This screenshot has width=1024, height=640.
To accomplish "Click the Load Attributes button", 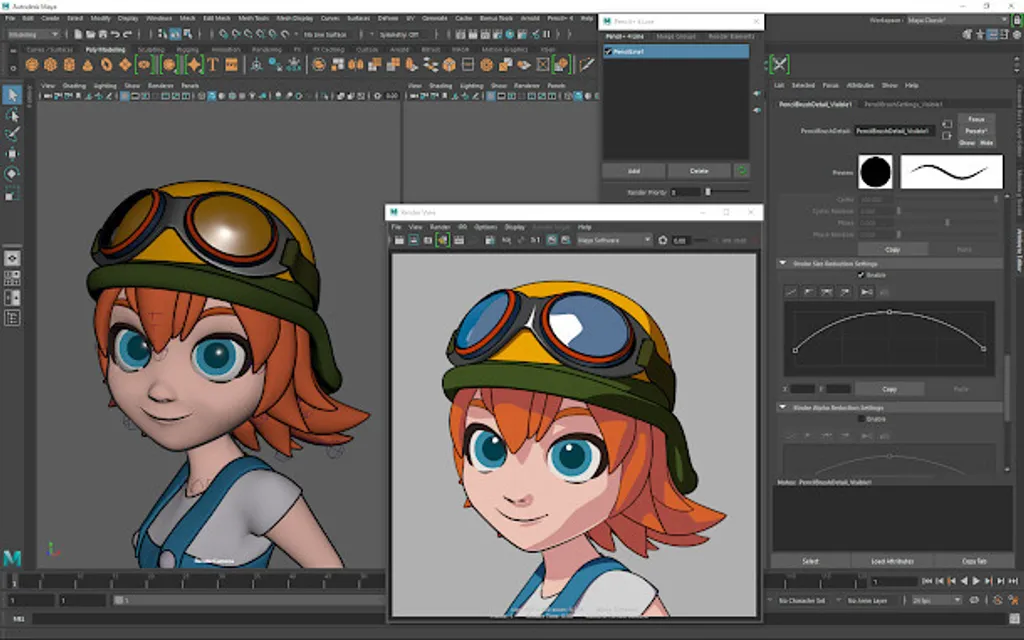I will (x=891, y=561).
